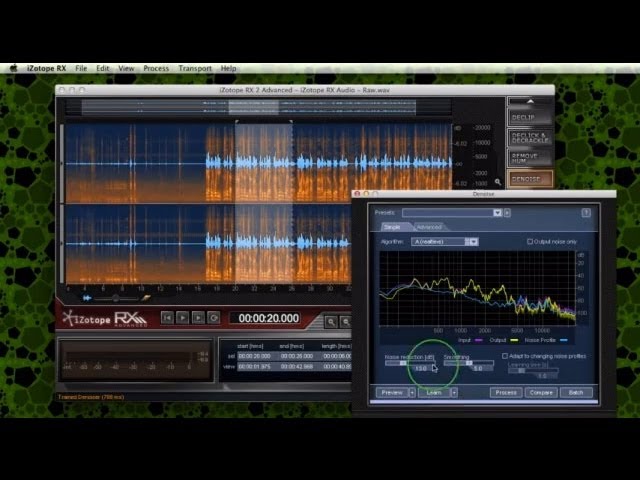Click the 20 second mark on time ruler
Image resolution: width=640 pixels, height=480 pixels.
click(x=235, y=289)
